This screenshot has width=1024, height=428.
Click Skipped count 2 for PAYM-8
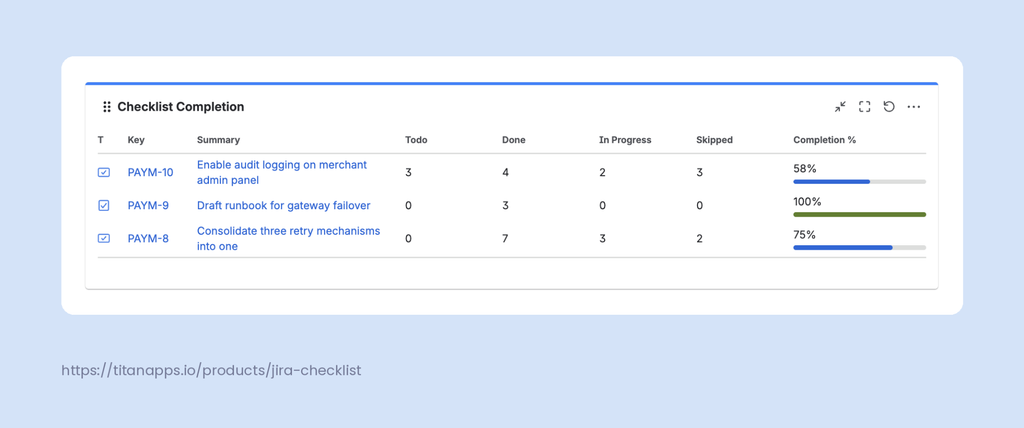click(x=699, y=239)
